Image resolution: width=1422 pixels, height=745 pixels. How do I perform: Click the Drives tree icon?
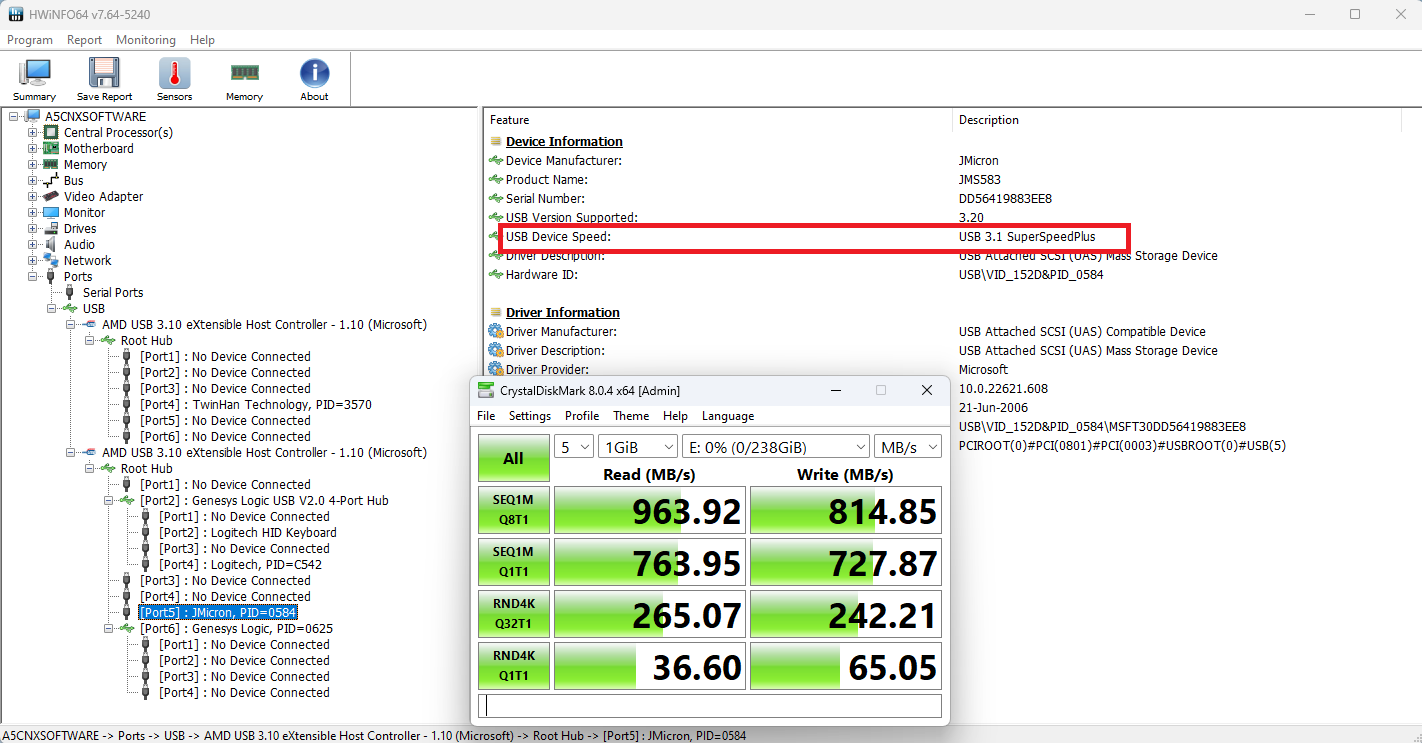pyautogui.click(x=50, y=229)
